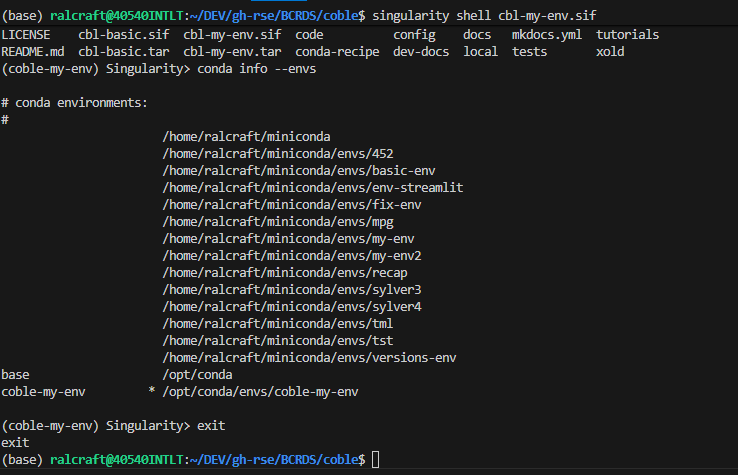The width and height of the screenshot is (738, 475).
Task: Click ralcraft@40540INTLT in the last prompt
Action: pyautogui.click(x=116, y=459)
